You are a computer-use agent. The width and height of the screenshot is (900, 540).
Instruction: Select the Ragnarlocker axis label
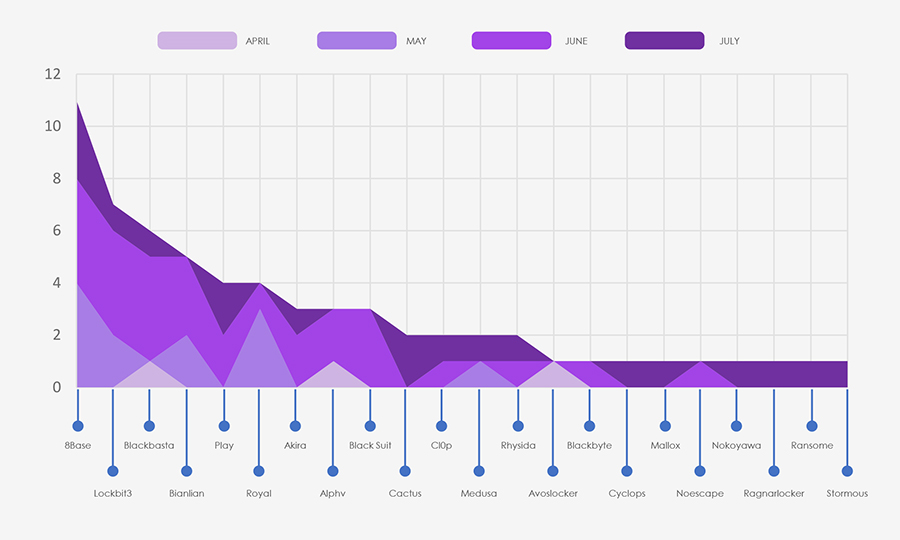[774, 494]
